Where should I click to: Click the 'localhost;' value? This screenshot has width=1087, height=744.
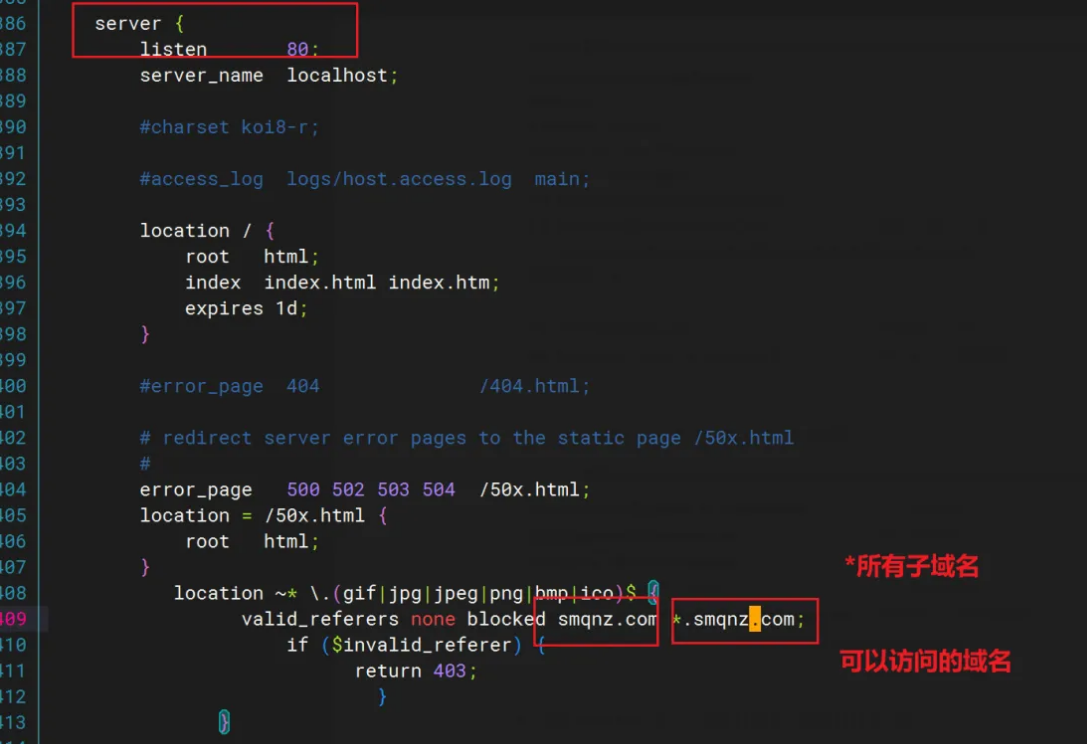pos(342,76)
